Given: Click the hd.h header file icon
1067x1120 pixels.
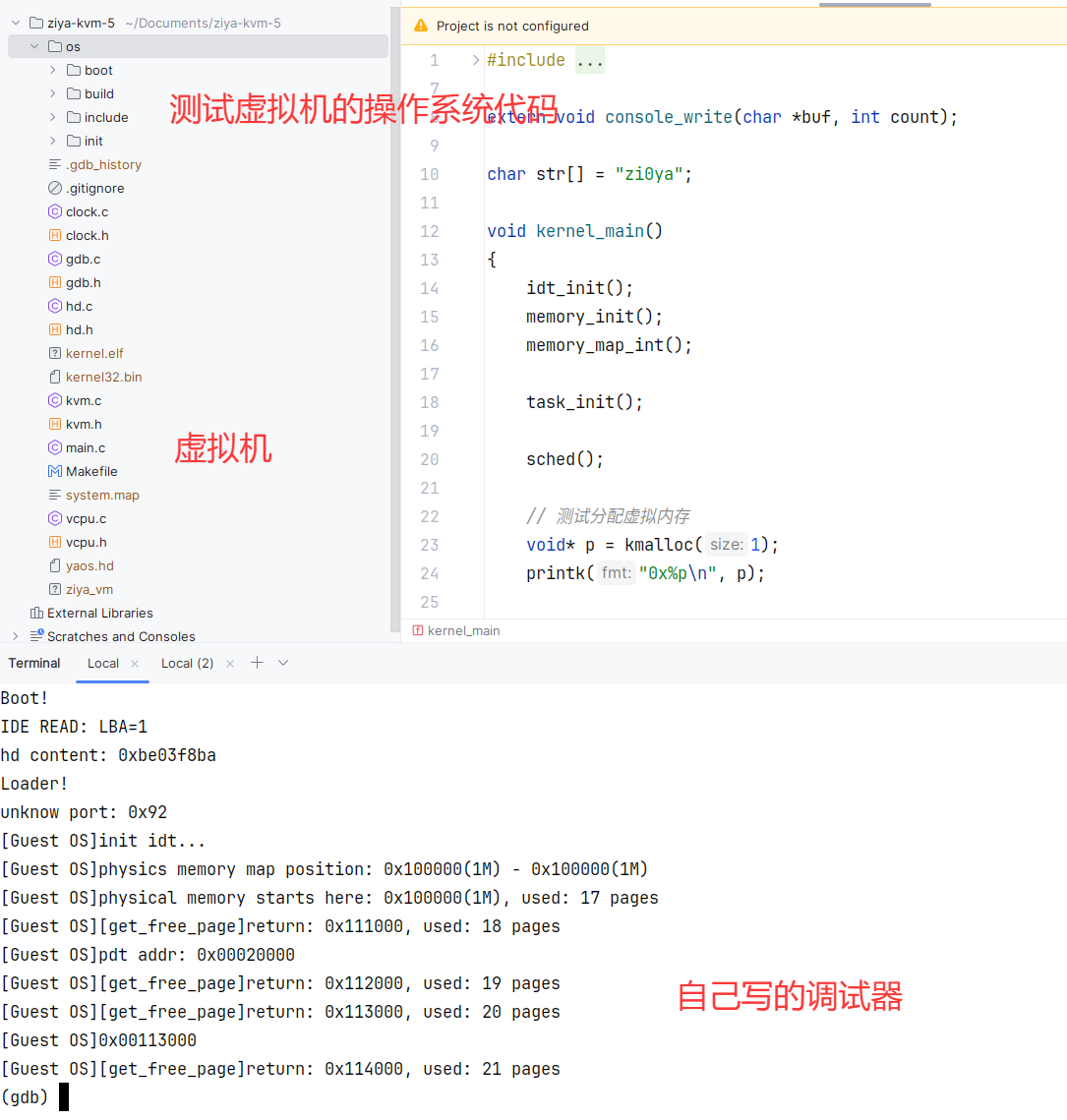Looking at the screenshot, I should coord(55,329).
